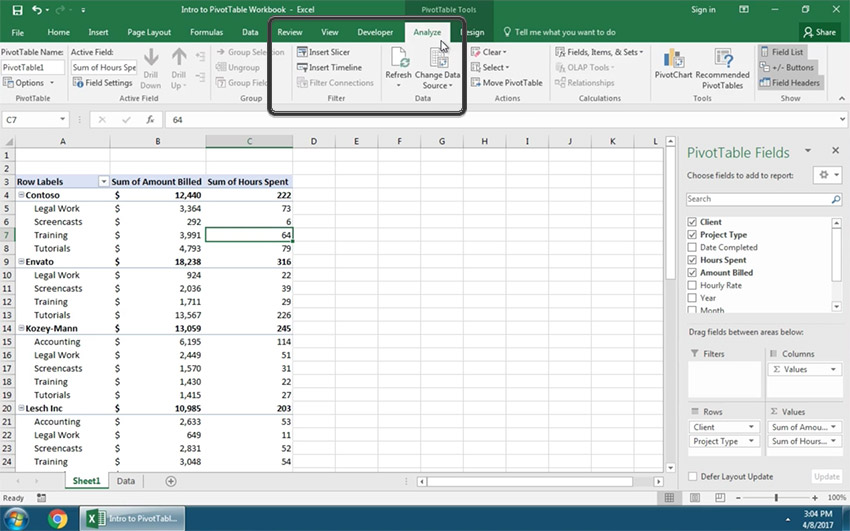Click the new sheet plus icon
Screen dimensions: 850x531
coord(171,481)
